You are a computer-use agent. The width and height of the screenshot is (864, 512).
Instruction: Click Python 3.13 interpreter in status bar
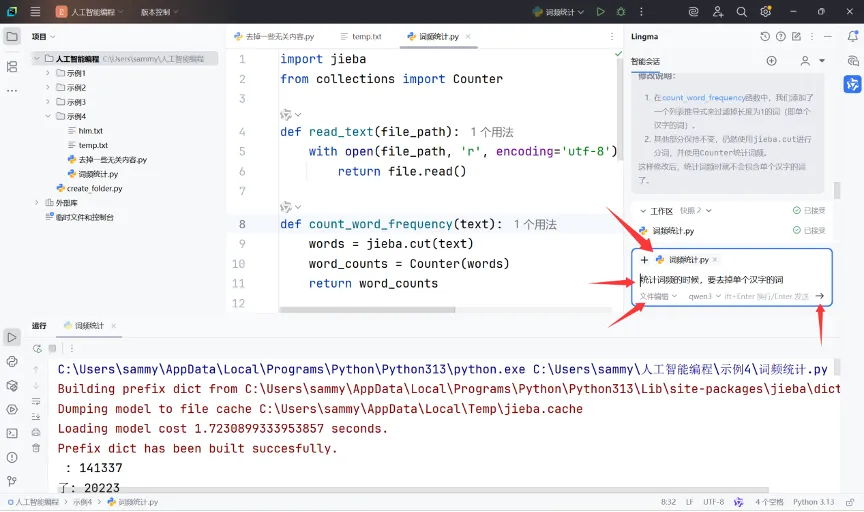click(x=813, y=502)
